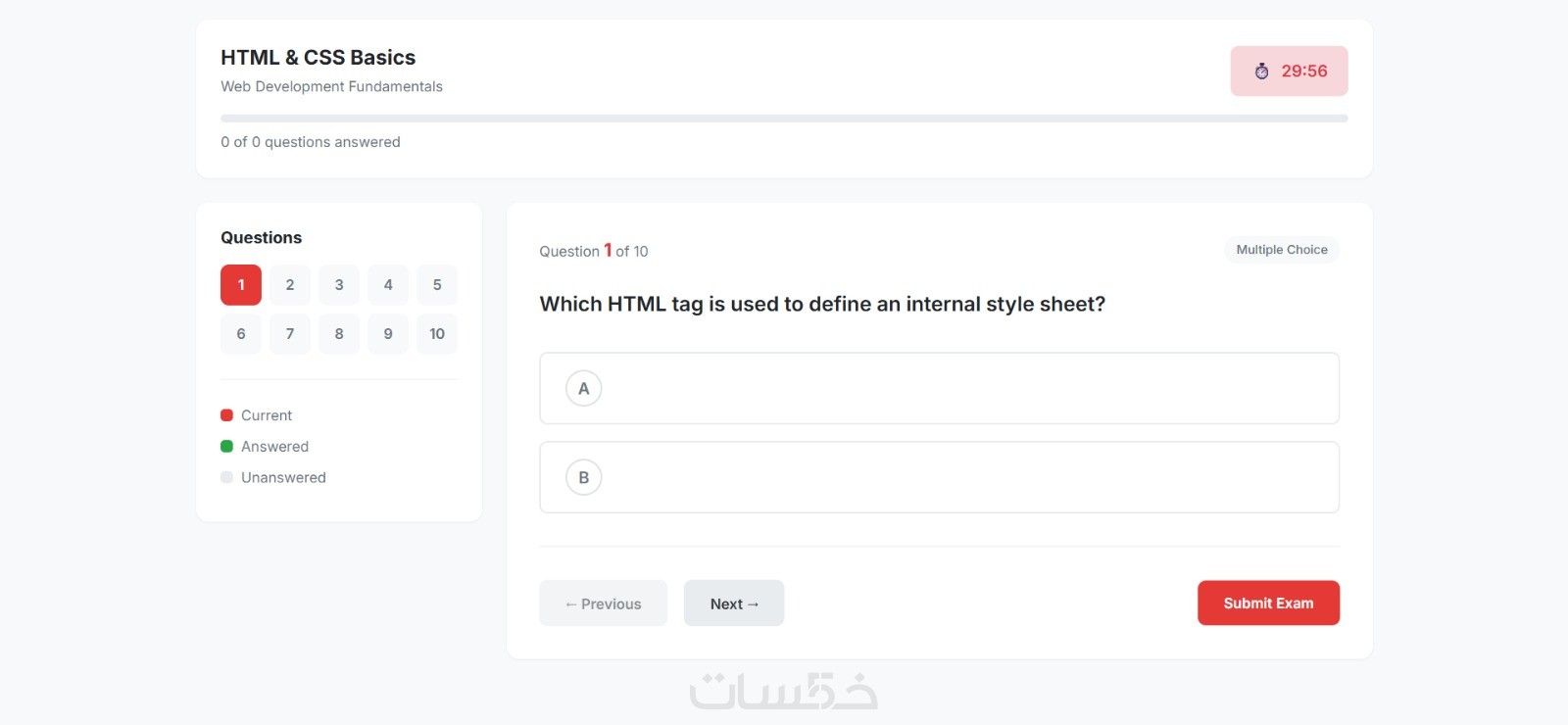Open question 7 from the grid
Image resolution: width=1568 pixels, height=725 pixels.
click(x=290, y=334)
